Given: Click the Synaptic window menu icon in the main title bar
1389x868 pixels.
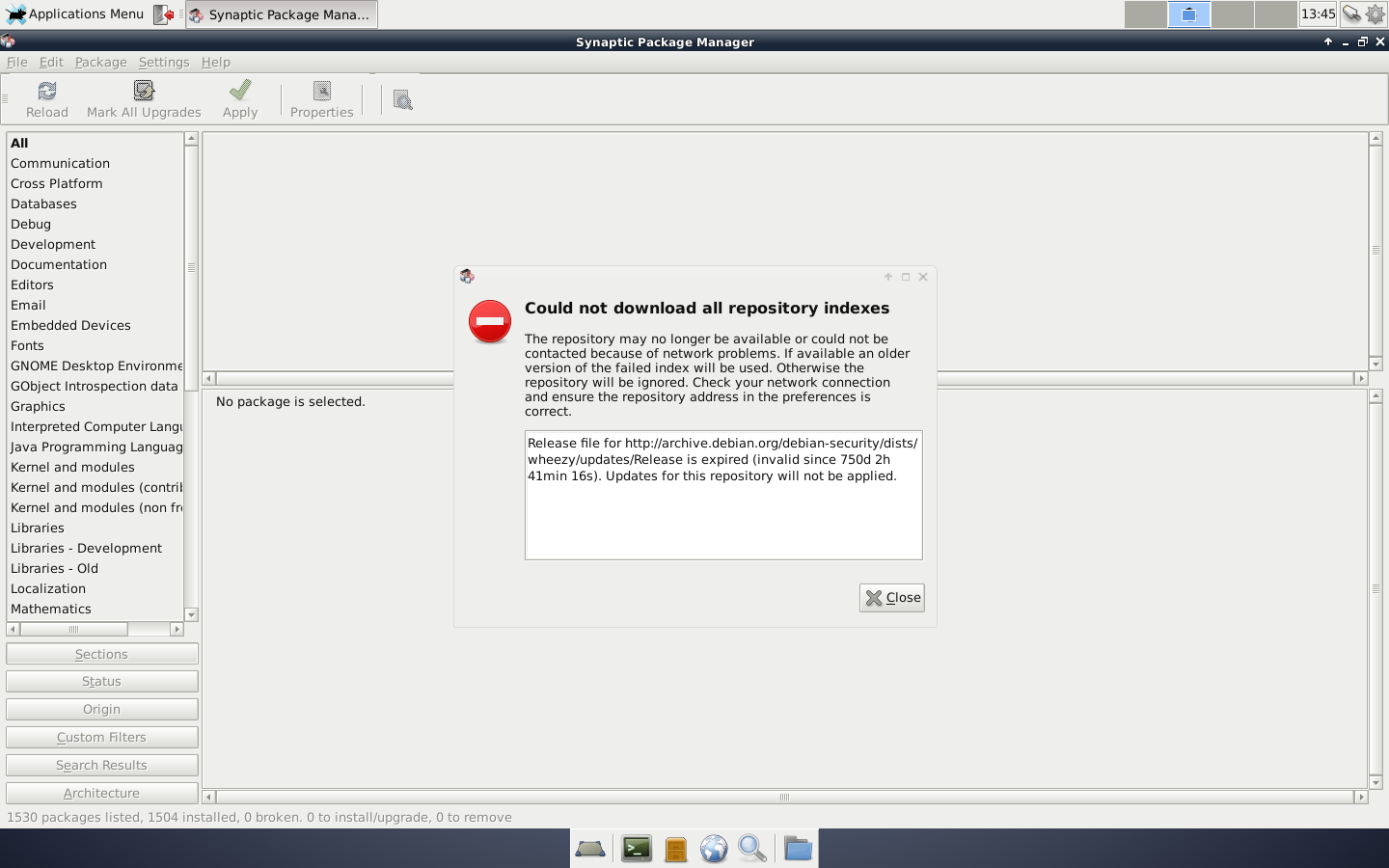Looking at the screenshot, I should pos(8,41).
